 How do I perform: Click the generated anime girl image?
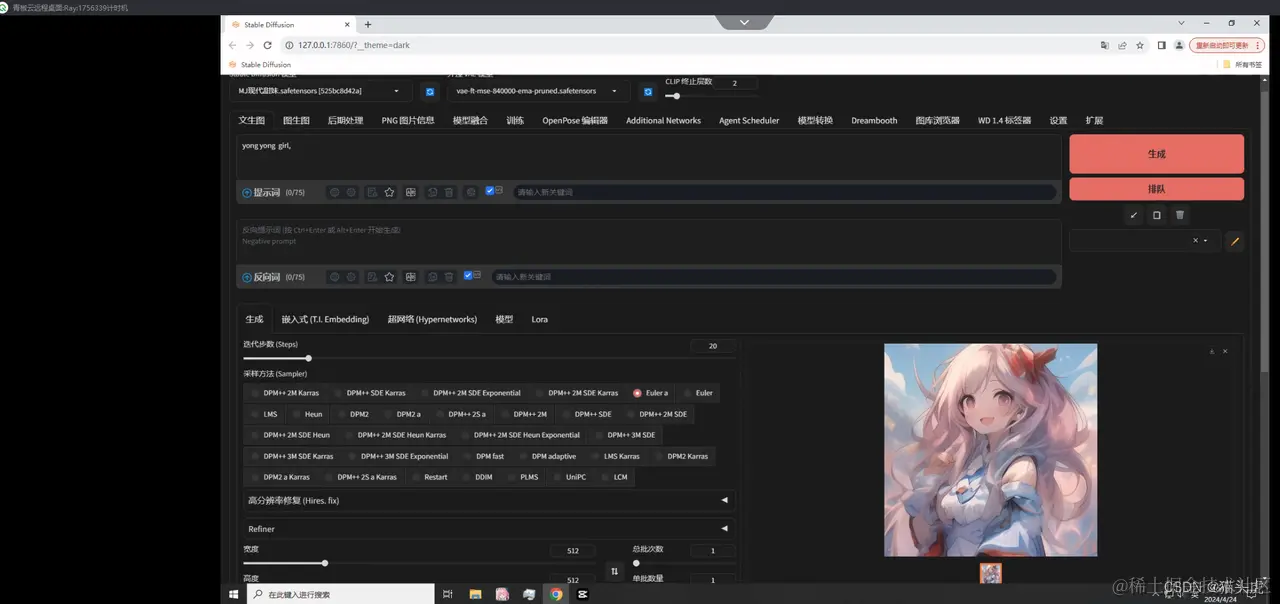point(990,450)
